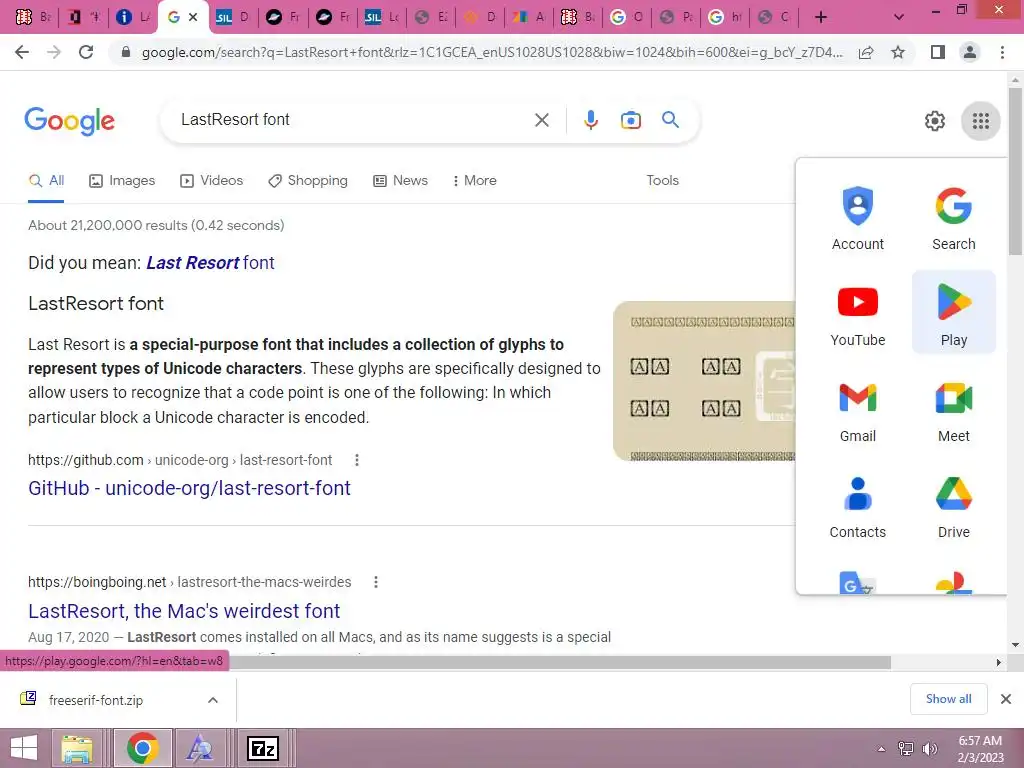
Task: Click the search by image camera icon
Action: [630, 120]
